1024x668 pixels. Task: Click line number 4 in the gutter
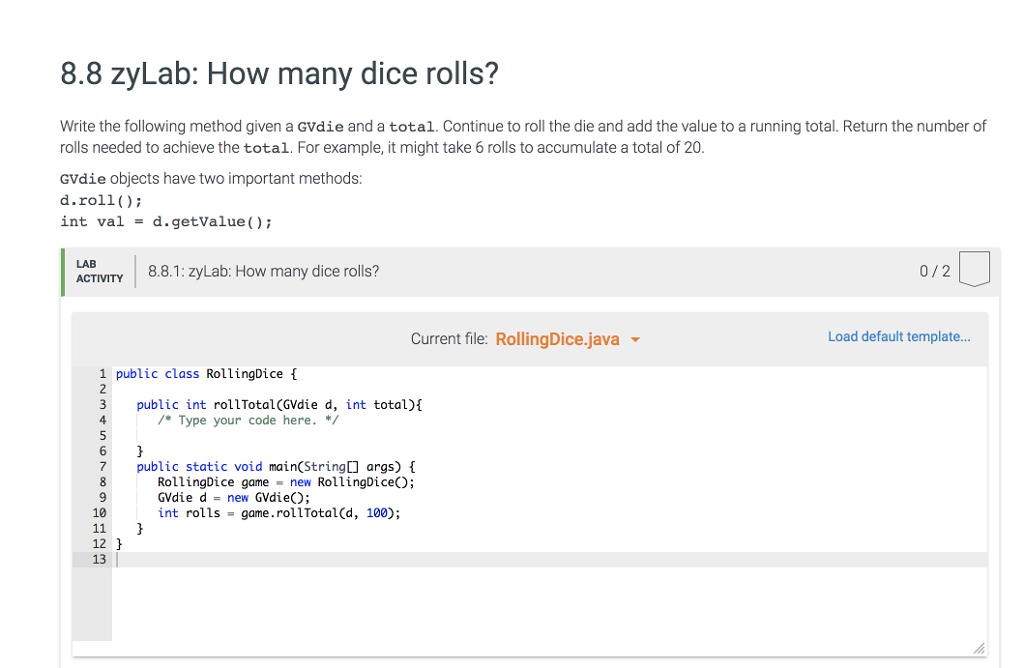[102, 420]
